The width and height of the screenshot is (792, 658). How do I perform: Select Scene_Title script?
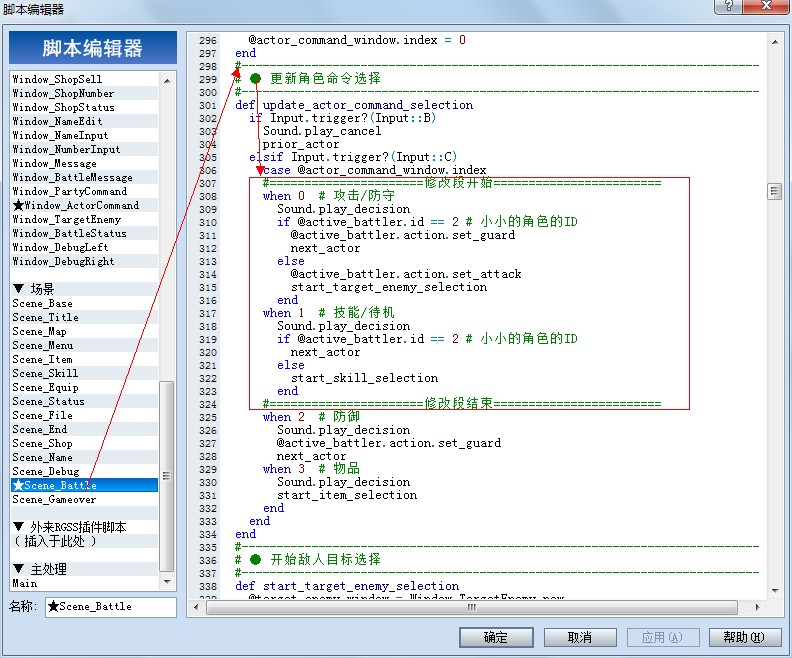(x=84, y=318)
